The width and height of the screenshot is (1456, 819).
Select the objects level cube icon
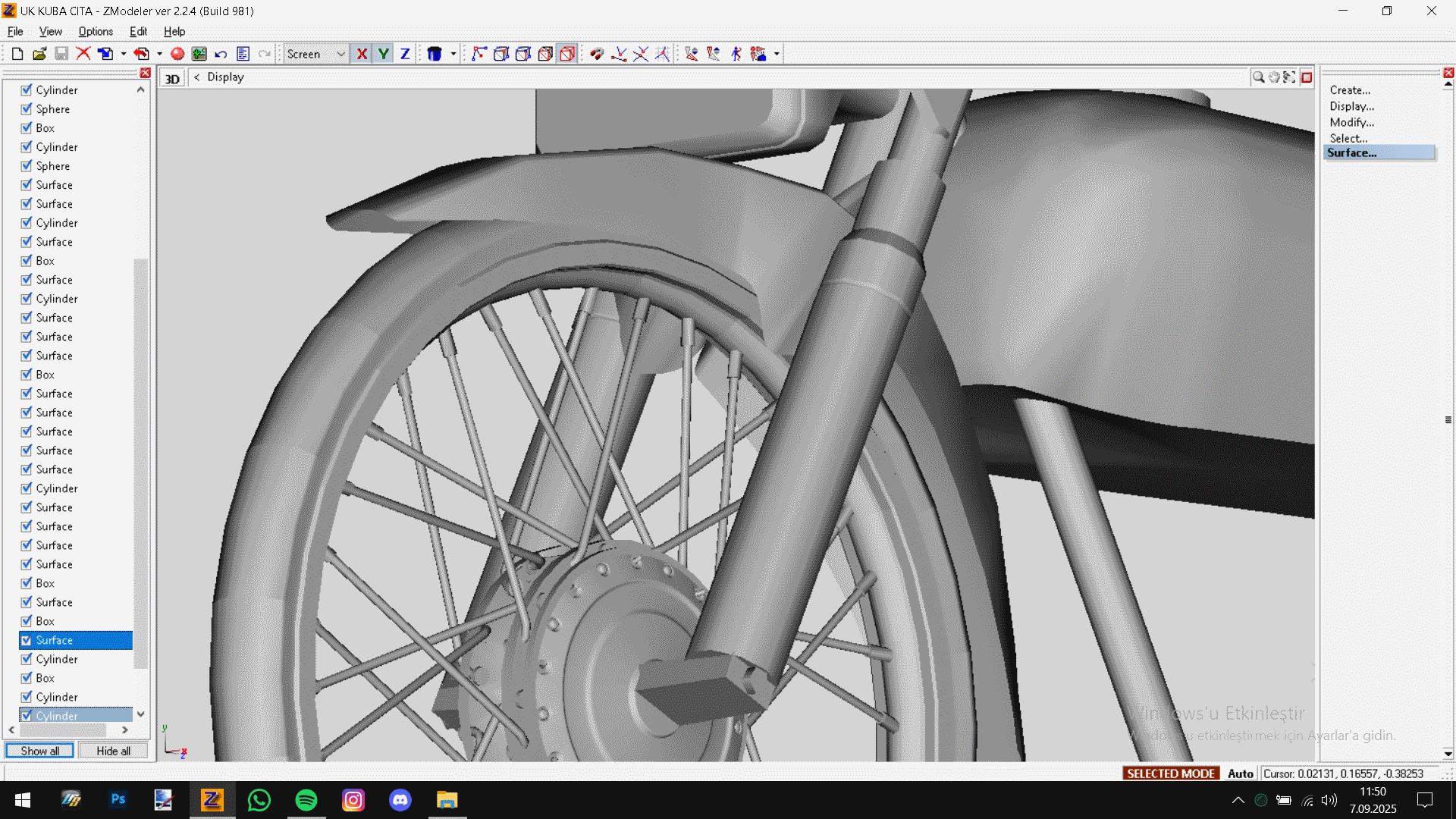coord(566,54)
